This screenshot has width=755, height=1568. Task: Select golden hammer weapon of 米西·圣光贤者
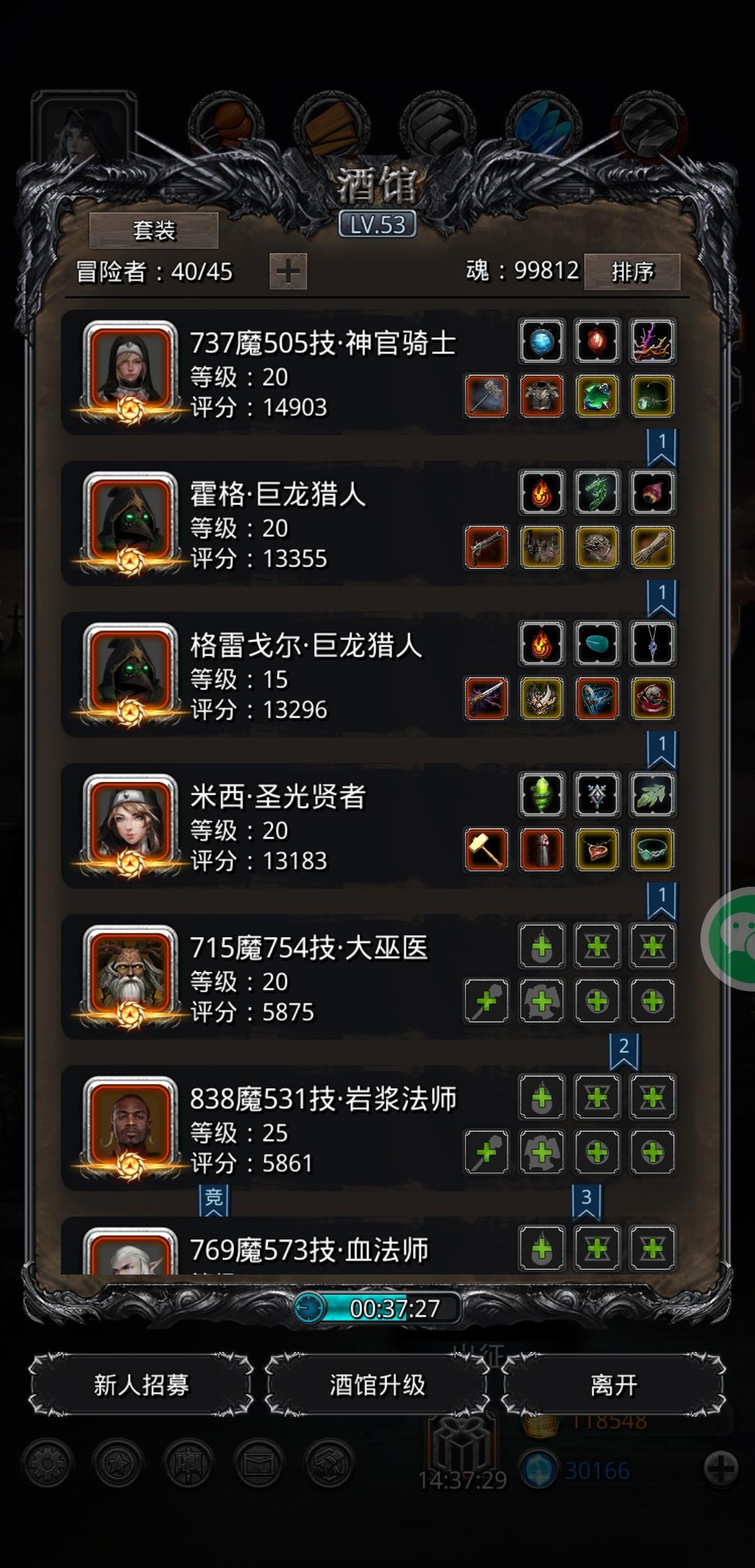tap(487, 849)
